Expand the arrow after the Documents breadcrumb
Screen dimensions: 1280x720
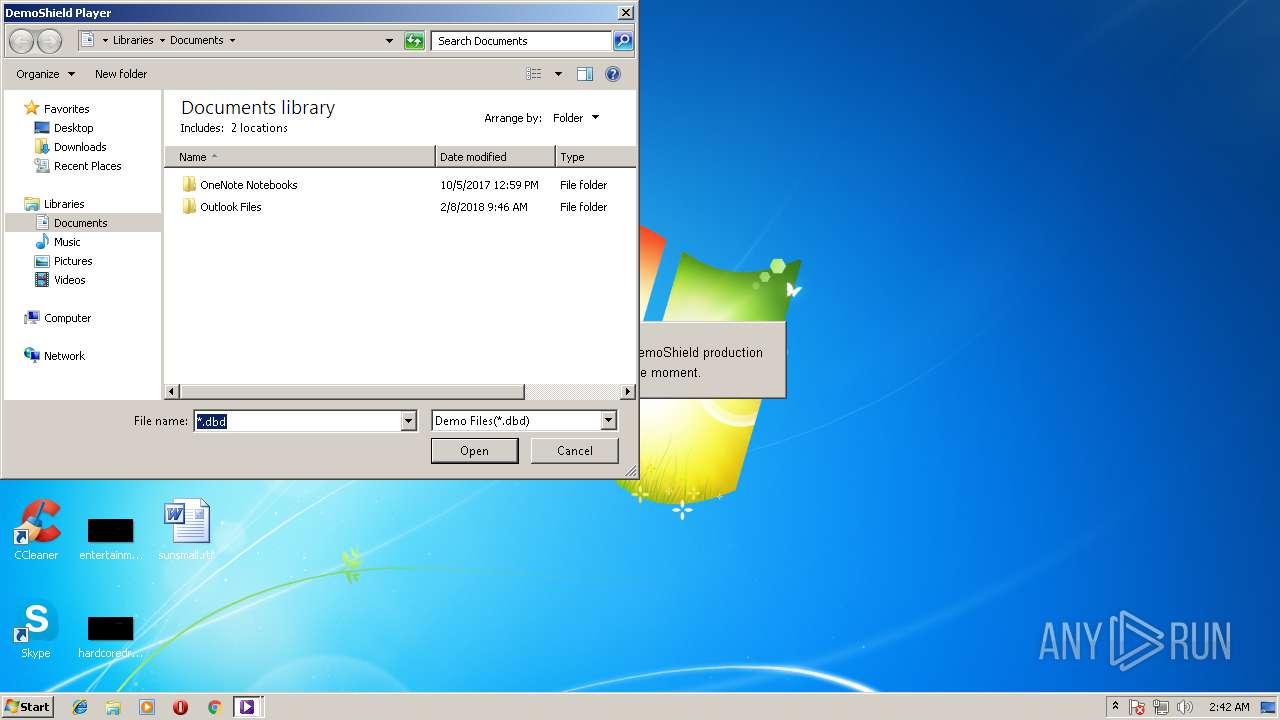[232, 41]
